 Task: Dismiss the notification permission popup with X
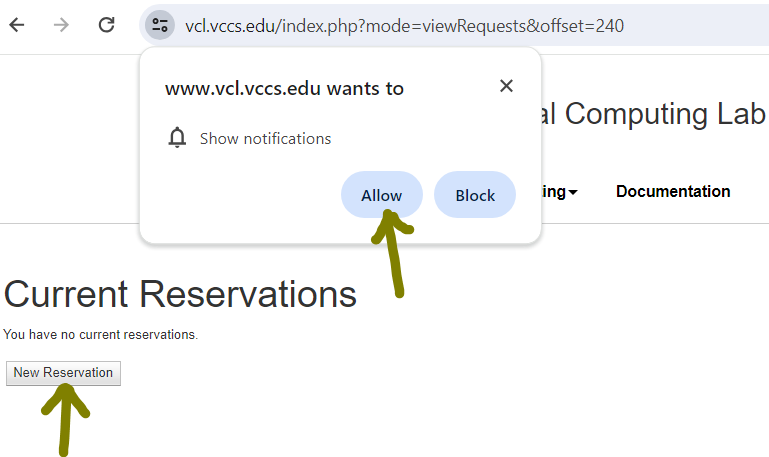506,86
